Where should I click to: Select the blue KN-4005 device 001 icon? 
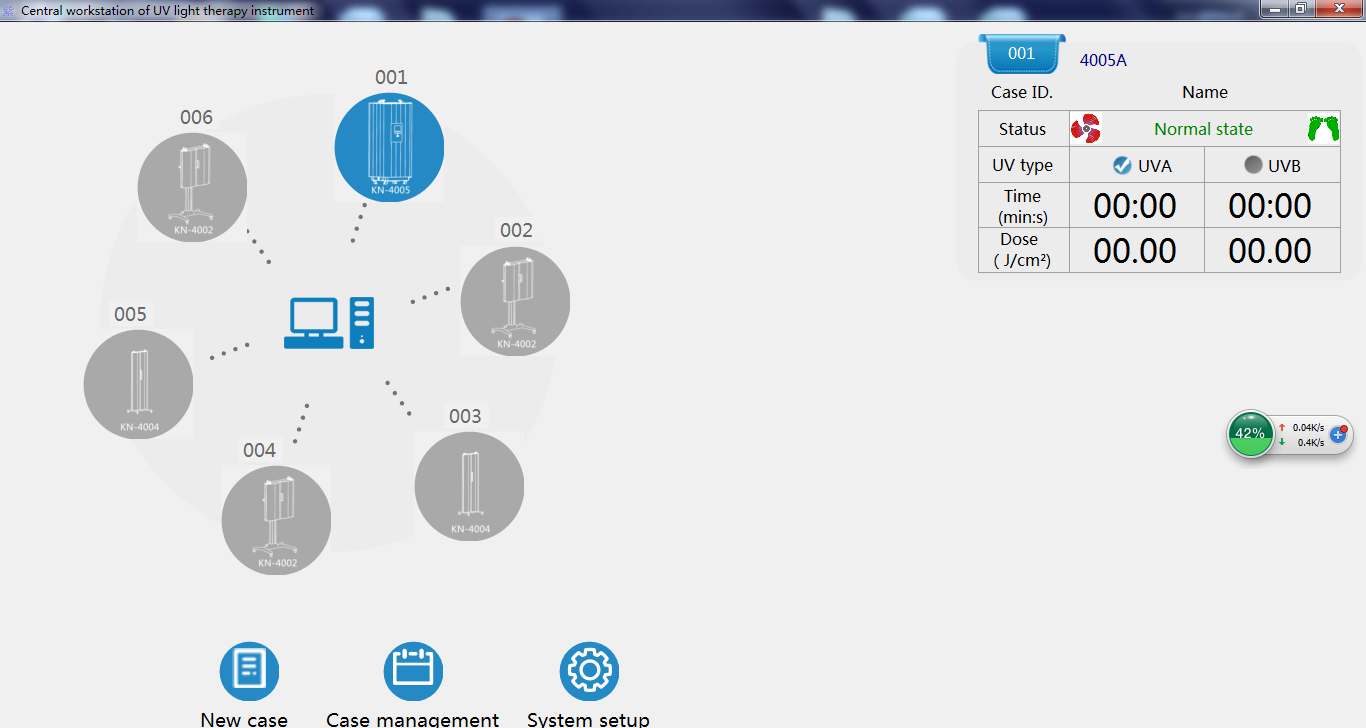389,147
